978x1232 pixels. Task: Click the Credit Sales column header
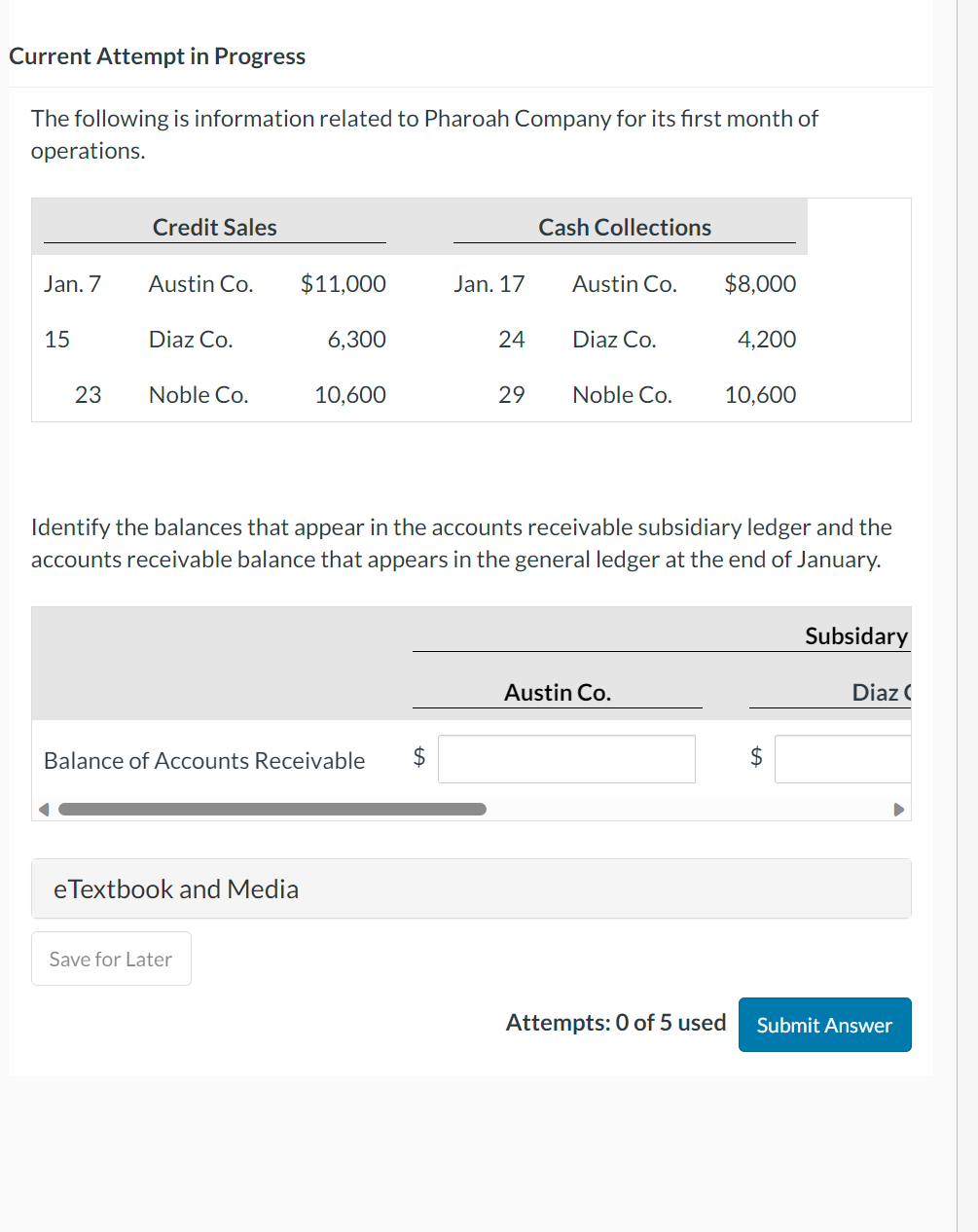(x=215, y=227)
